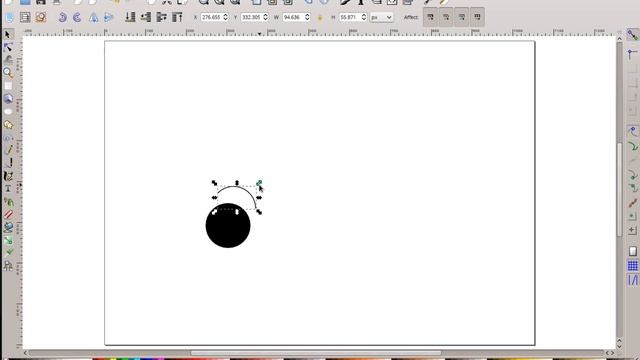
Task: Toggle second Affect button (scale rounded corners)
Action: pos(446,17)
